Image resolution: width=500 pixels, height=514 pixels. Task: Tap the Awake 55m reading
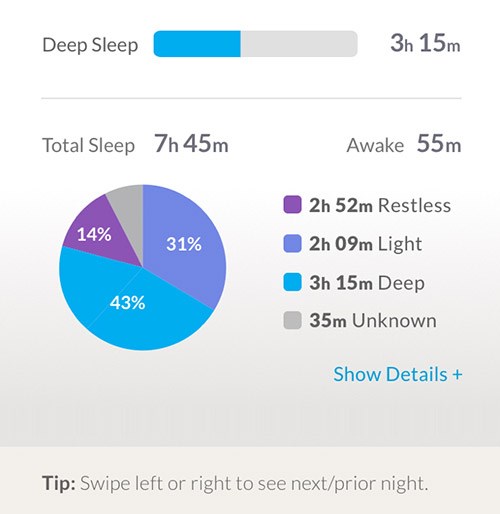click(x=439, y=144)
